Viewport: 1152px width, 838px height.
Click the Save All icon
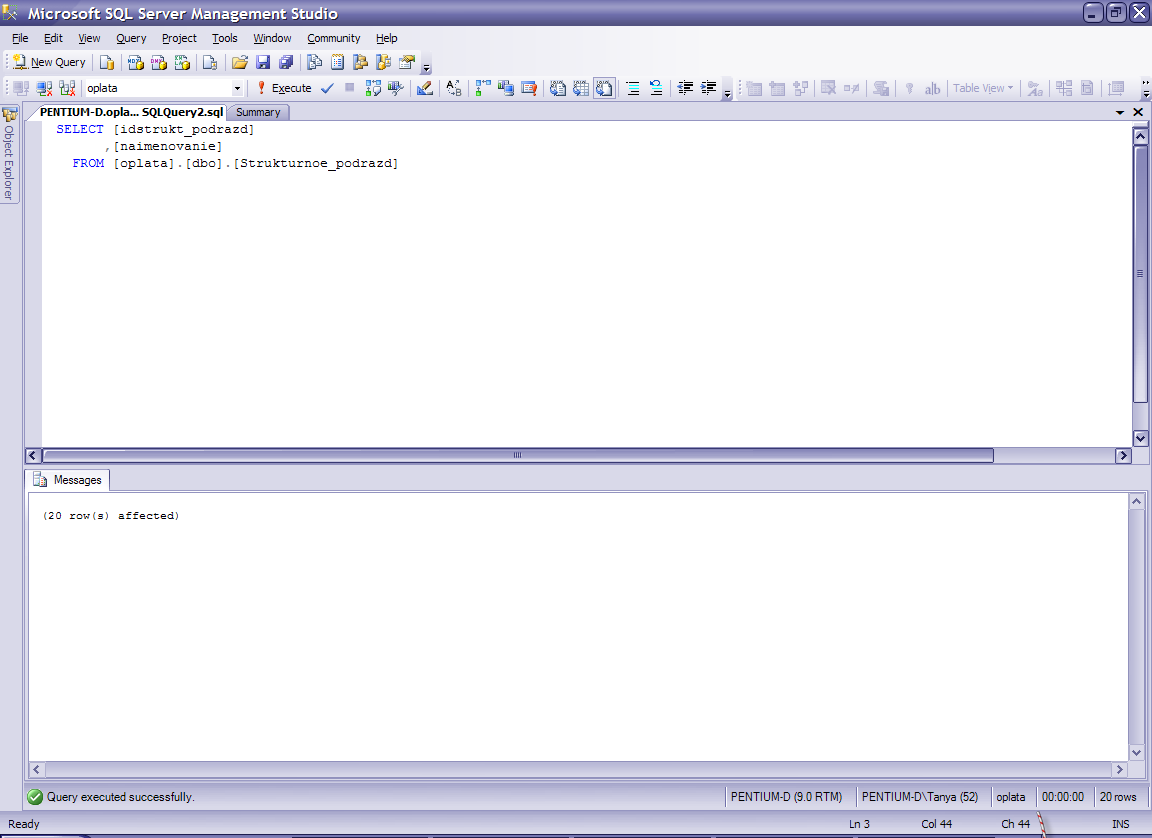287,62
